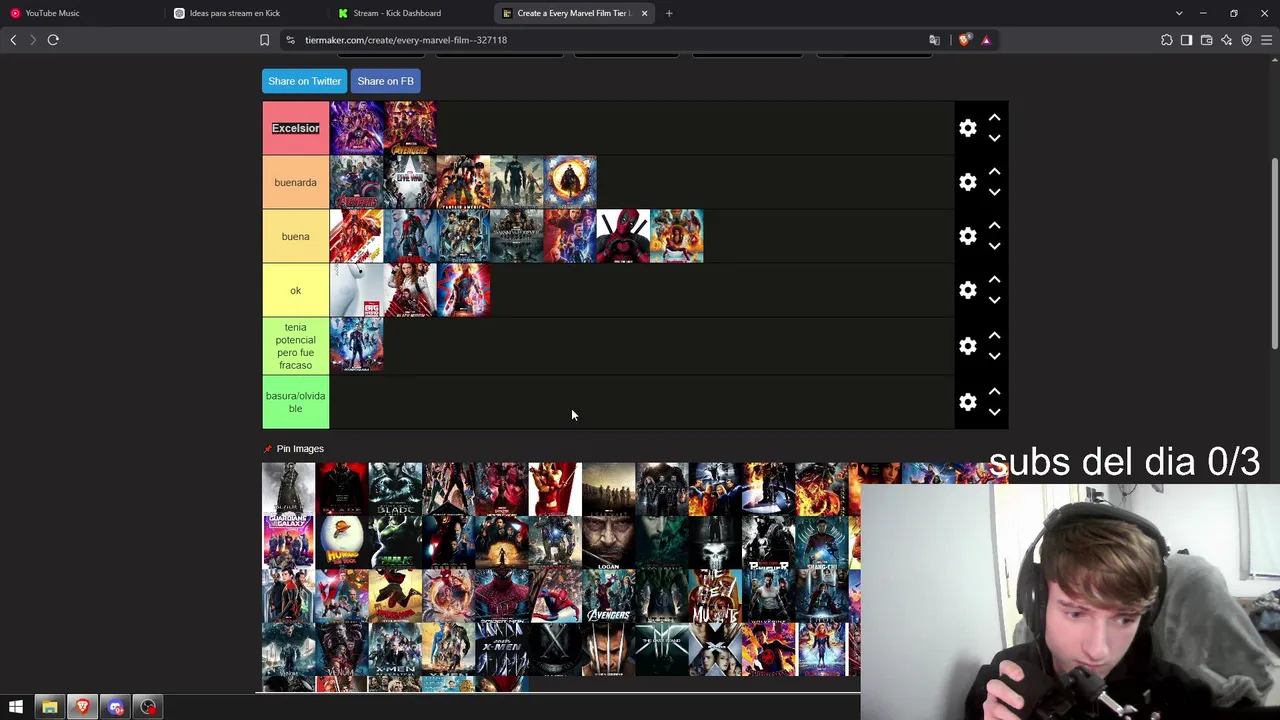Select Captain Marvel poster in ok tier
The width and height of the screenshot is (1280, 720).
coord(463,290)
